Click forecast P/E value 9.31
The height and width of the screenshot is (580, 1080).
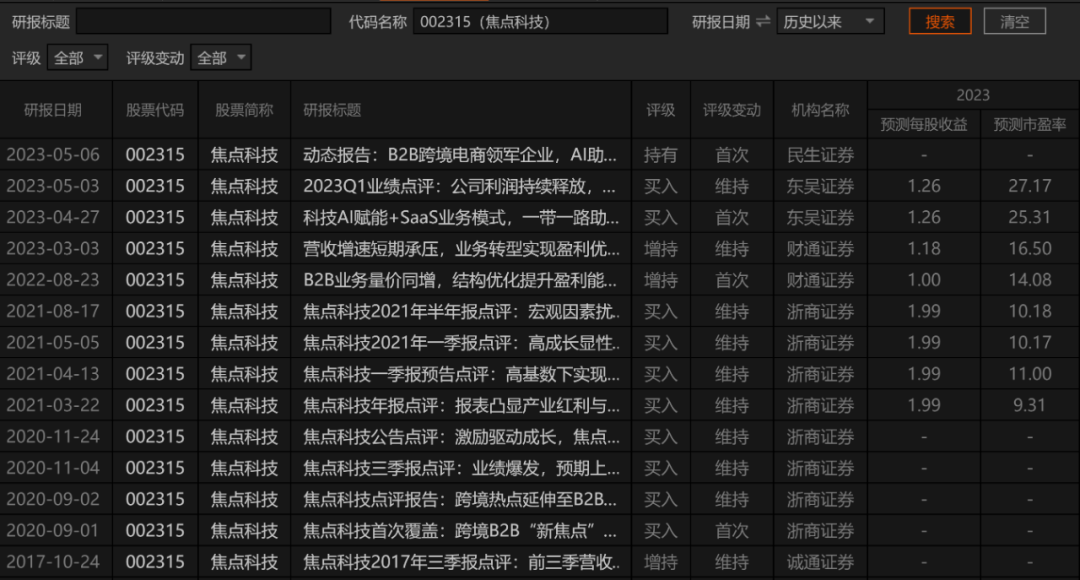(x=1029, y=406)
